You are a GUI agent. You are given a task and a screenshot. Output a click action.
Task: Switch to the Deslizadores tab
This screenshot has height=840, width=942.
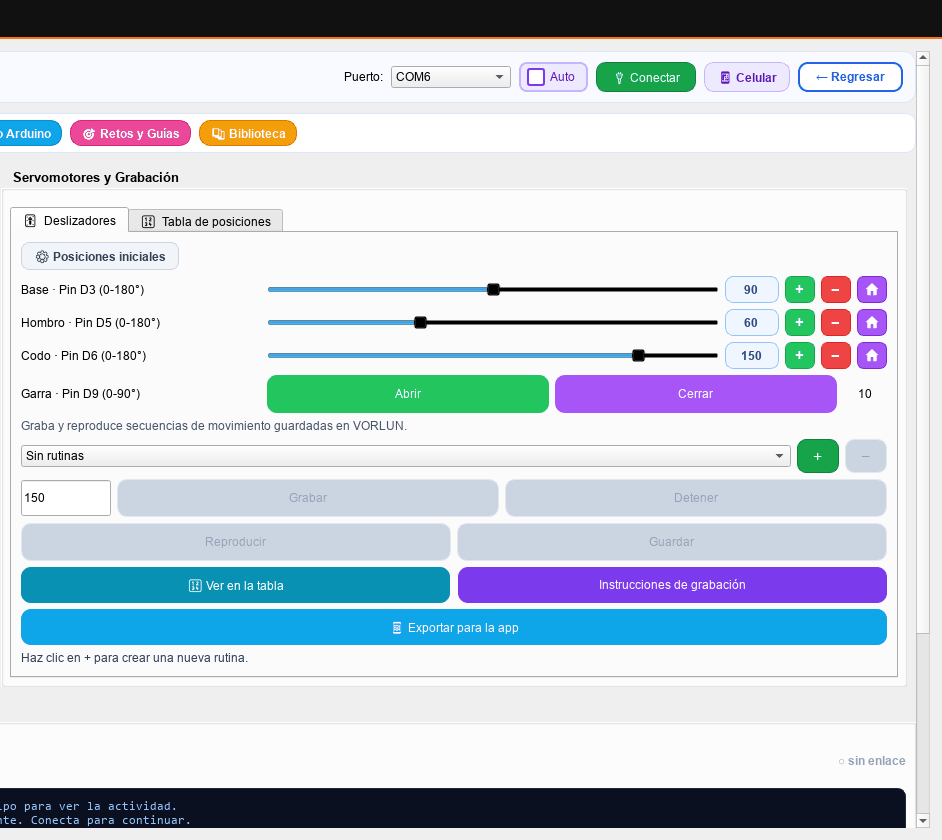(70, 221)
